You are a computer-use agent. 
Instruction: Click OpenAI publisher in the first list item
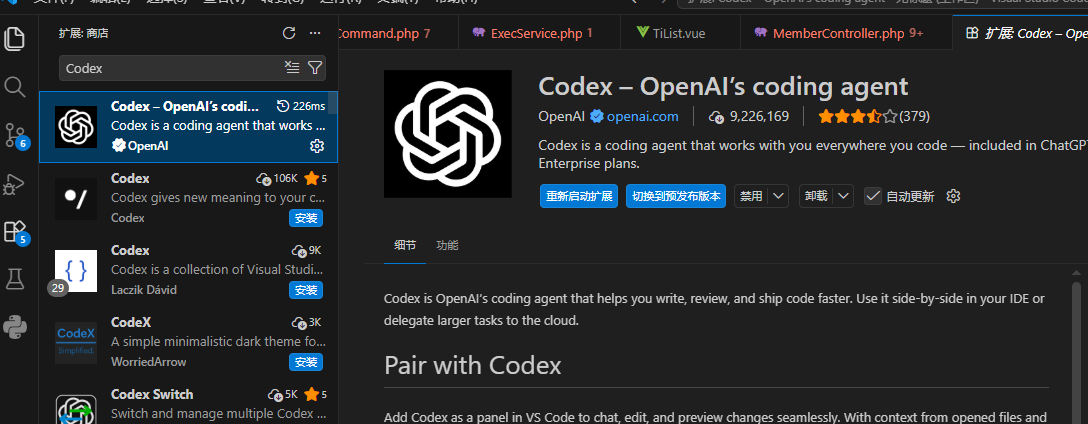tap(139, 146)
